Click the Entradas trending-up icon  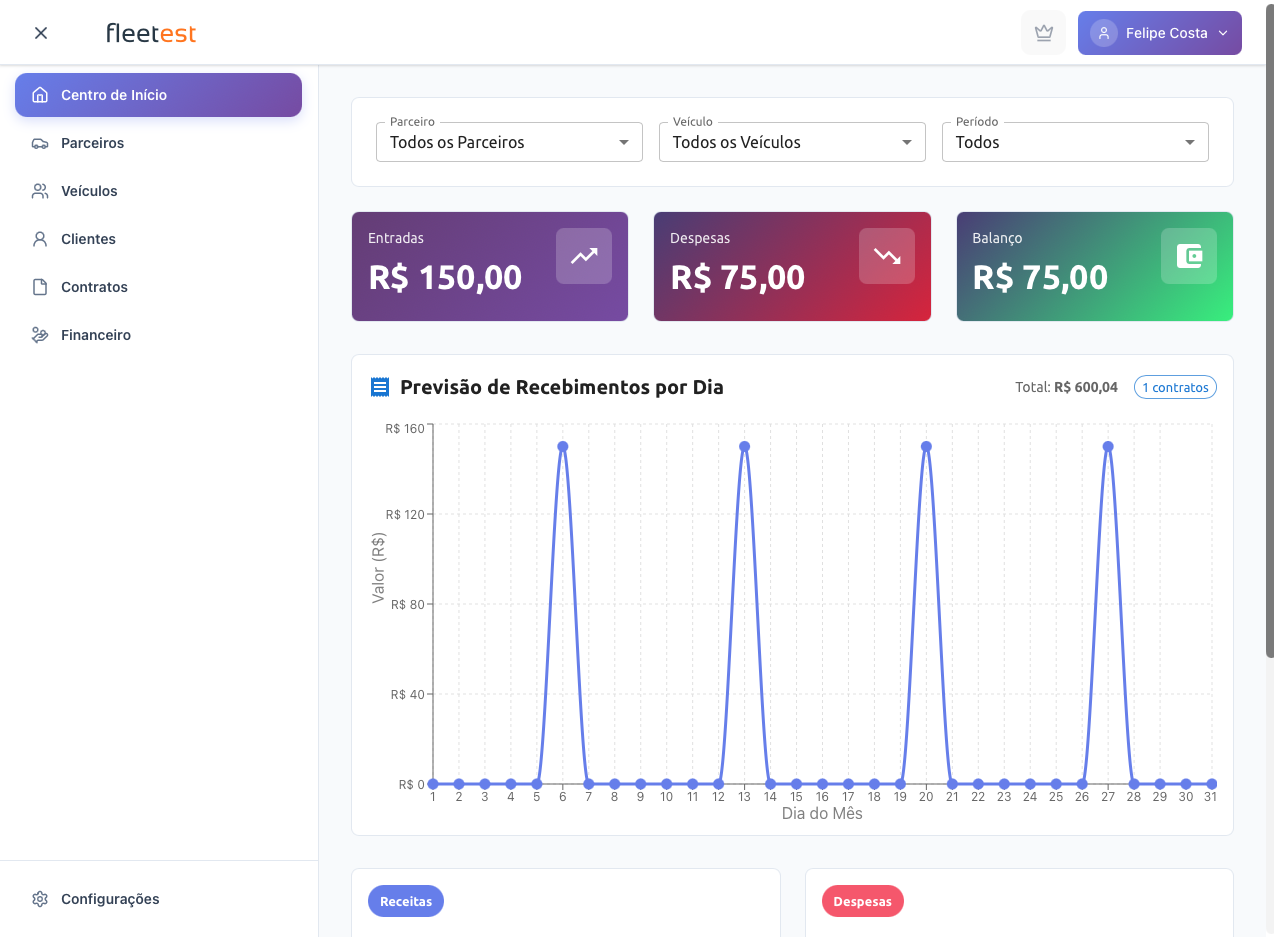[583, 257]
